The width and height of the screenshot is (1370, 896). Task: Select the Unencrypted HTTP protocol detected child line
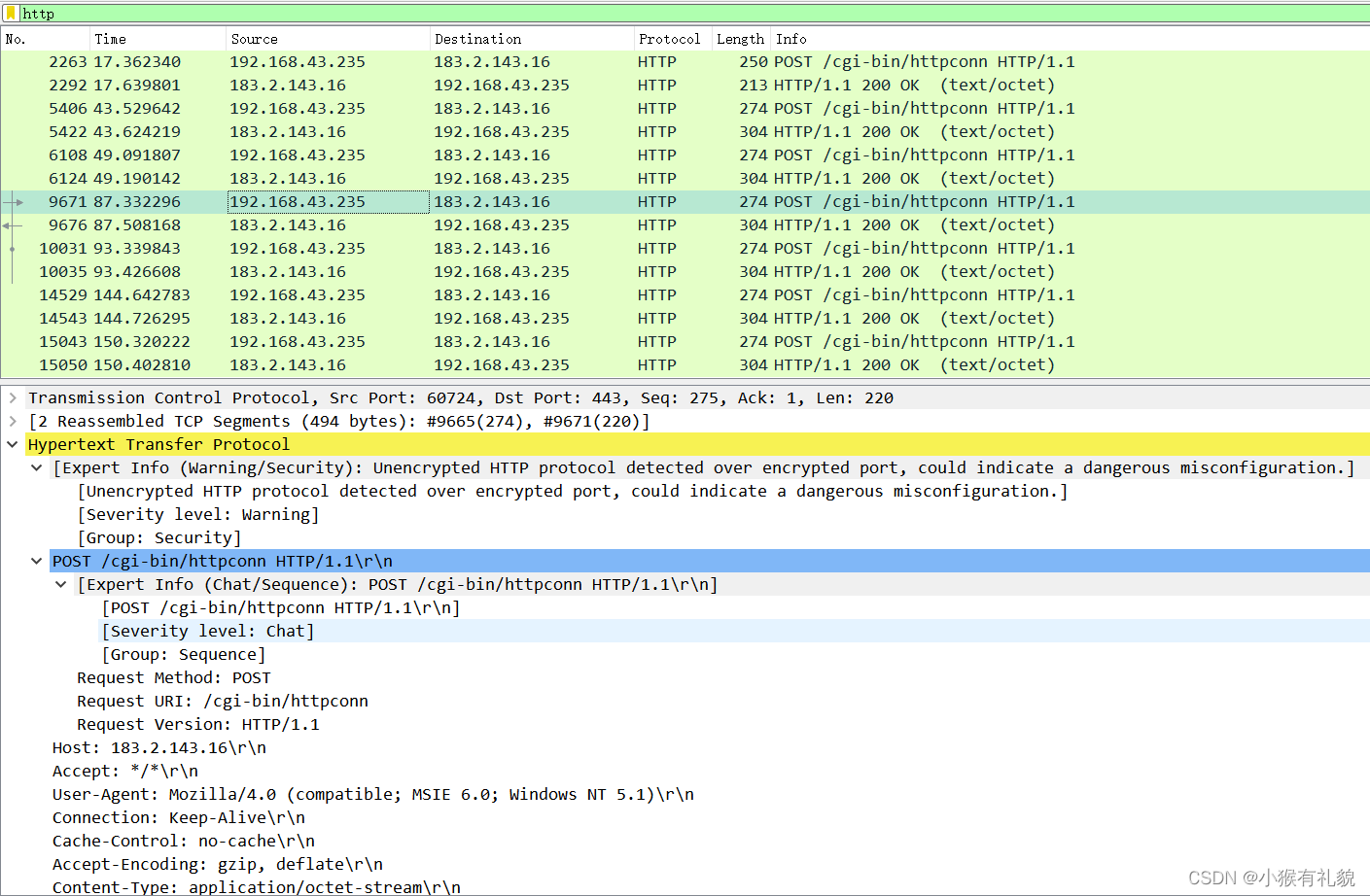(x=573, y=491)
